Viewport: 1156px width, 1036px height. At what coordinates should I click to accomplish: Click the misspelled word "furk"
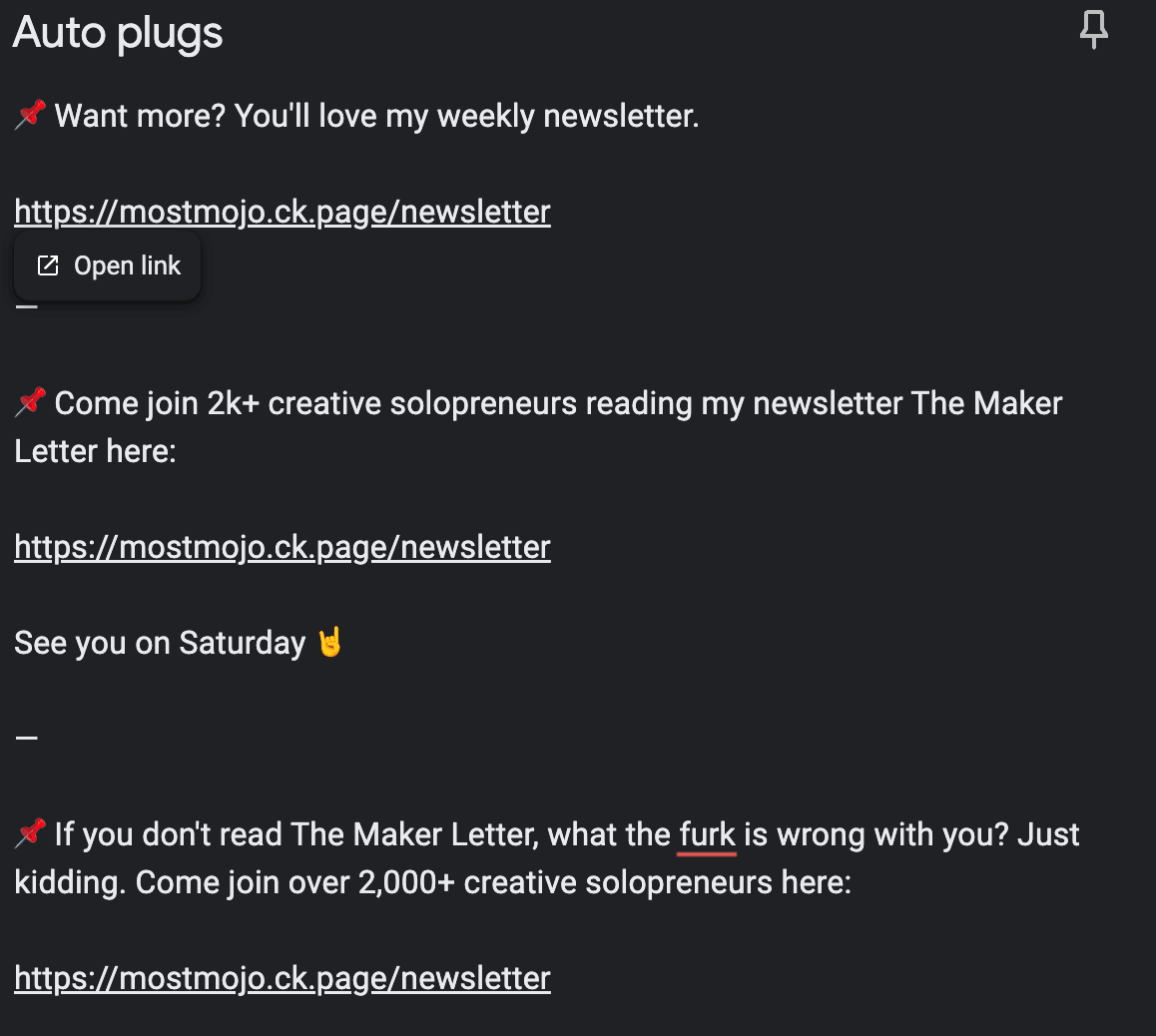[x=707, y=835]
